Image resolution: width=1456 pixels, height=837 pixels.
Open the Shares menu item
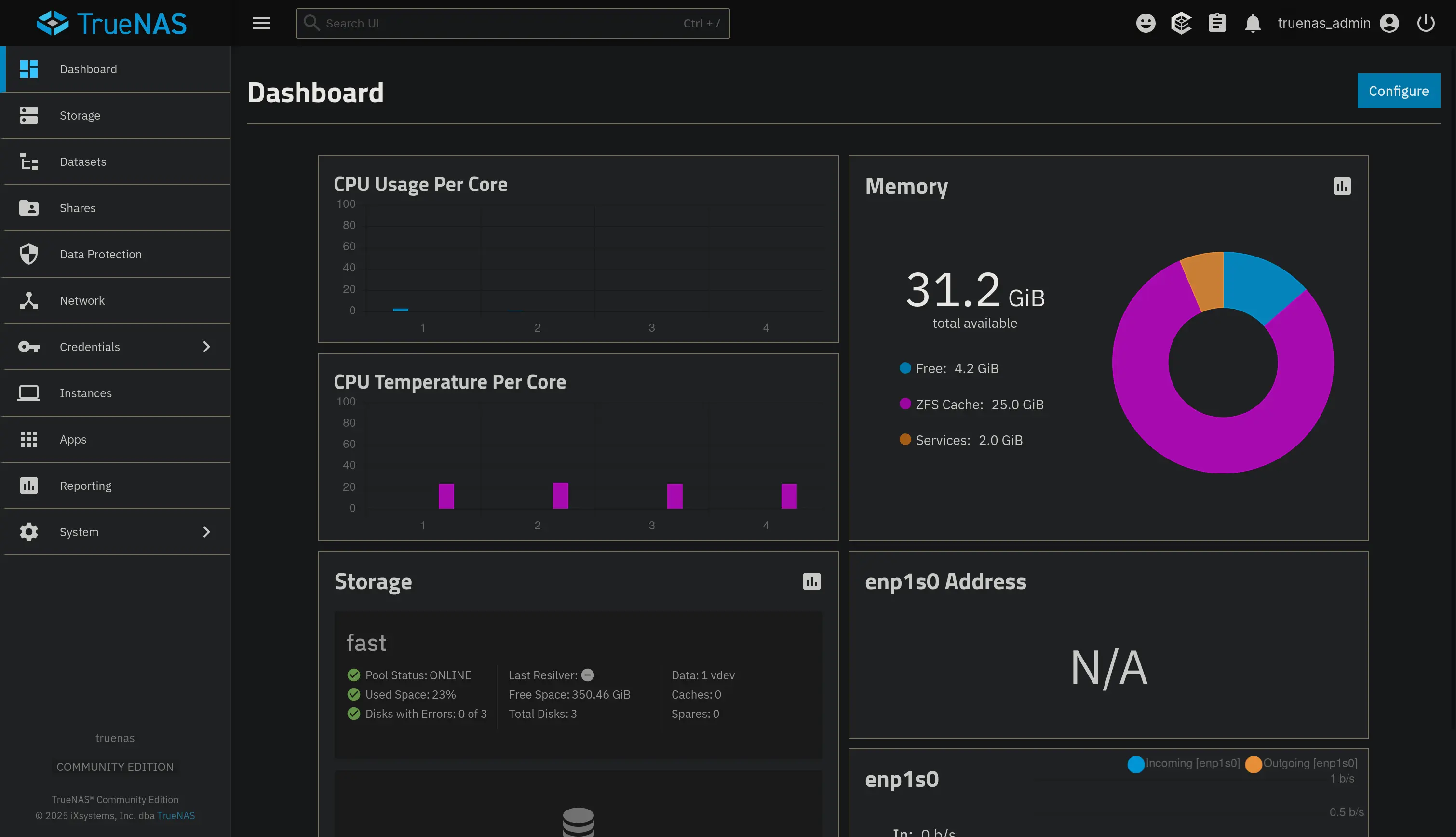(116, 207)
